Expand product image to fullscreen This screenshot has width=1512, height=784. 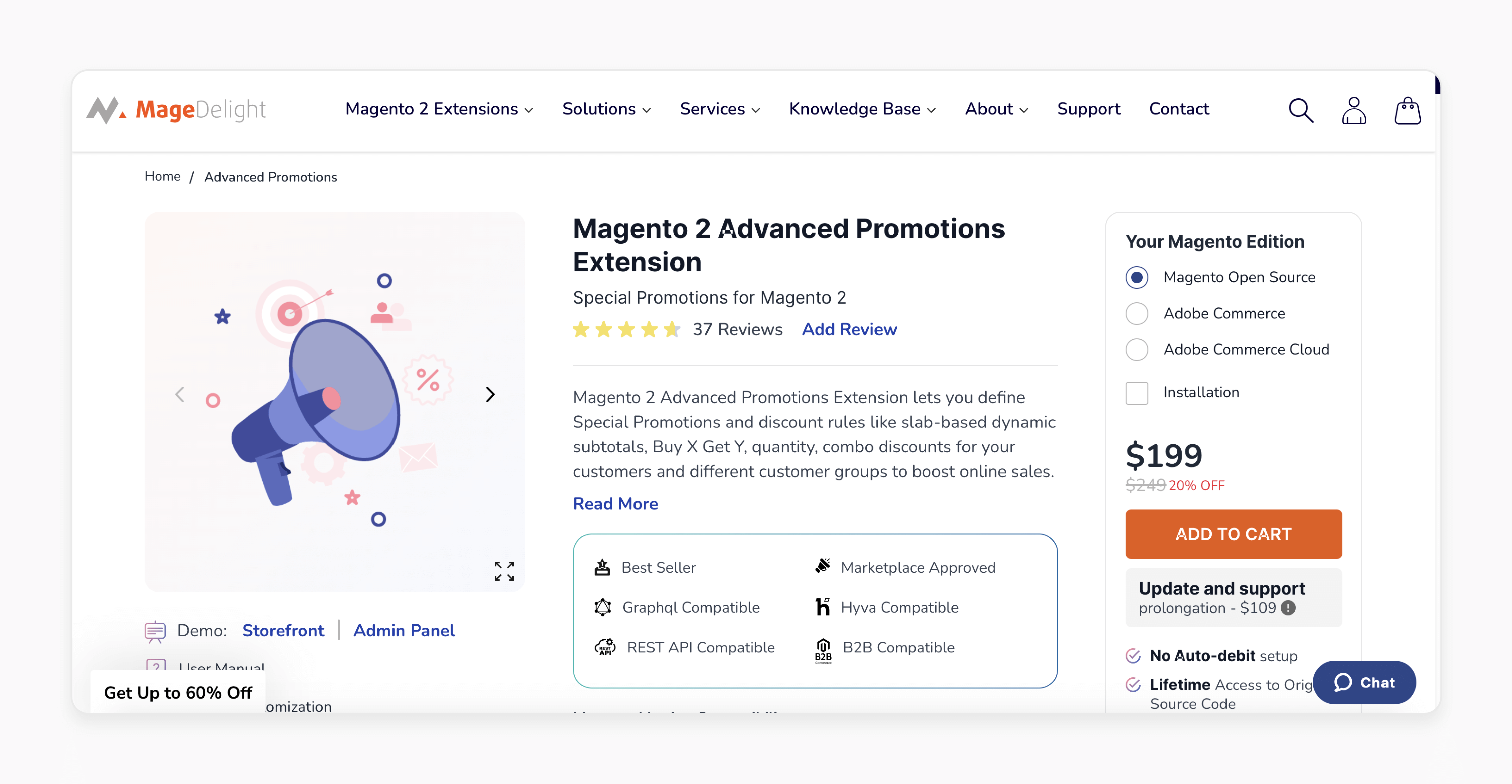click(503, 571)
